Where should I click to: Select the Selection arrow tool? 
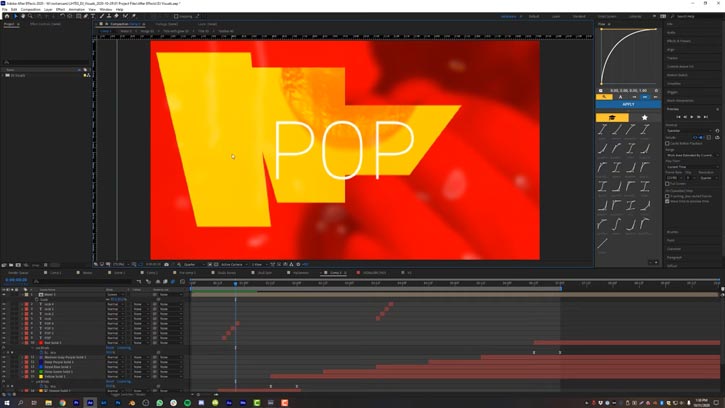pyautogui.click(x=15, y=16)
